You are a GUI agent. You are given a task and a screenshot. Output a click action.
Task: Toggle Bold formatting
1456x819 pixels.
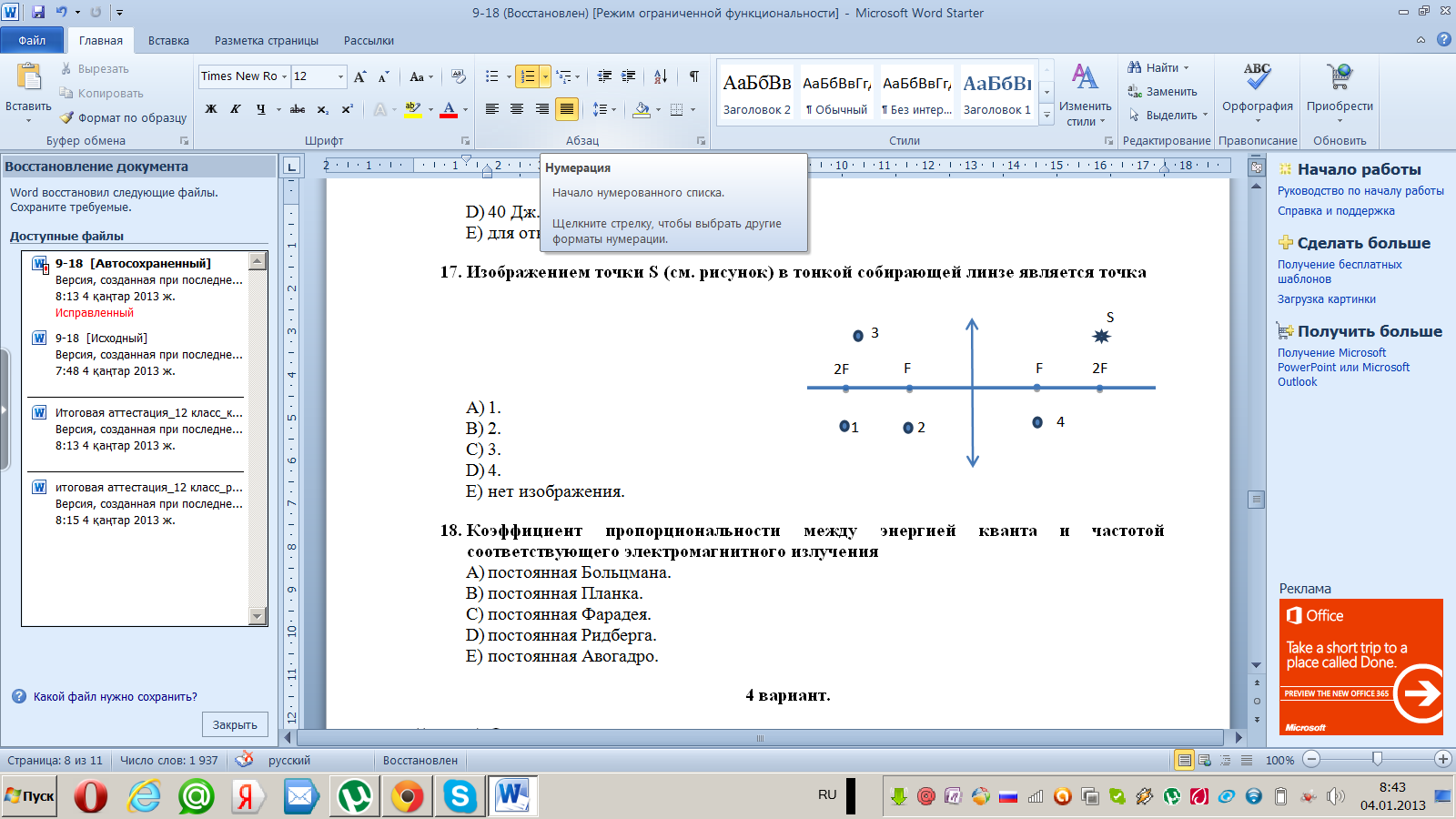point(211,109)
